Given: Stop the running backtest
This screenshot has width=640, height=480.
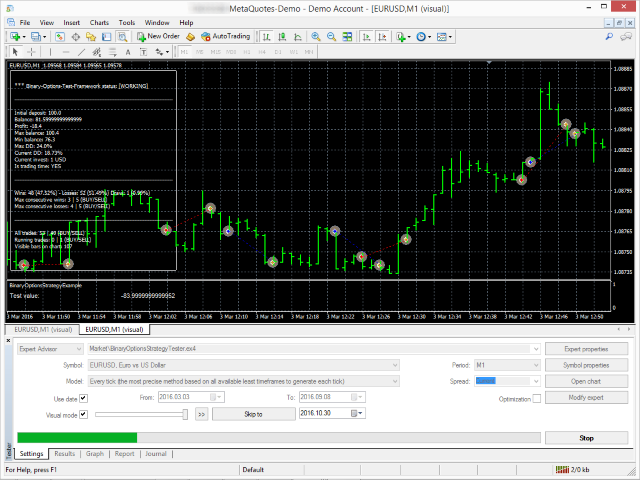Looking at the screenshot, I should pyautogui.click(x=586, y=438).
